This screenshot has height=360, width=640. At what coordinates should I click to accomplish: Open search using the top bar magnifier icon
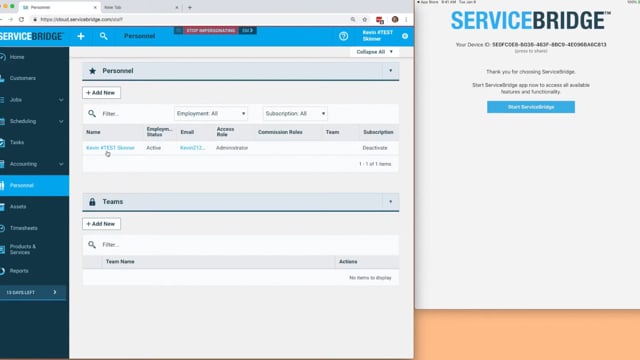[x=103, y=36]
